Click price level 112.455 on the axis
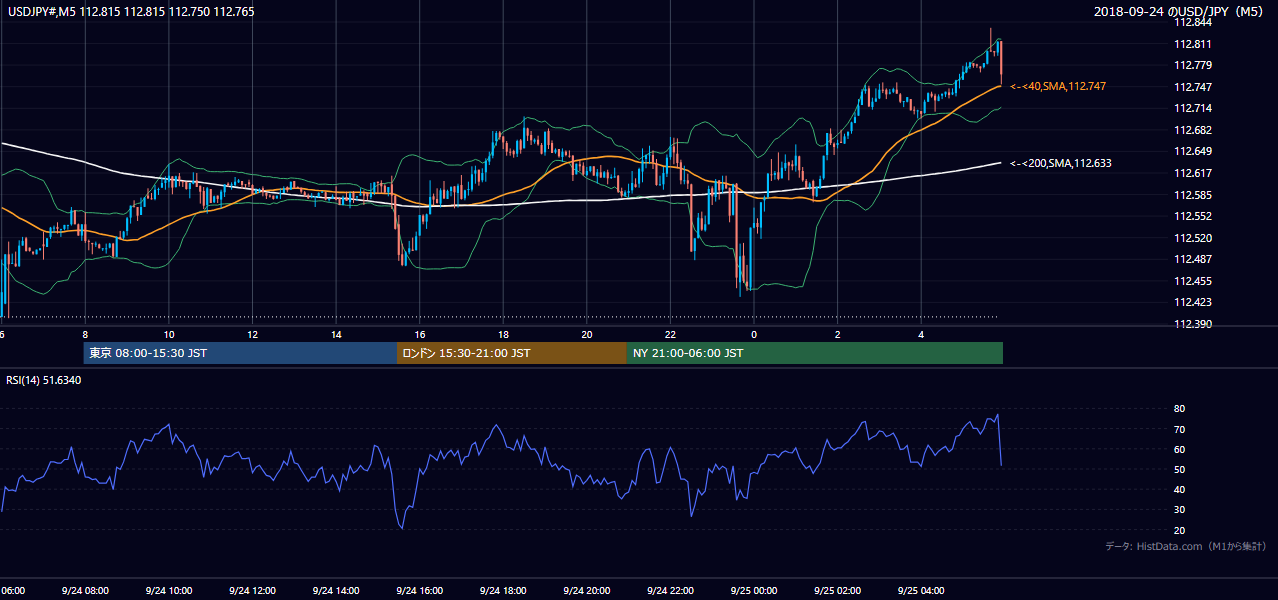Screen dimensions: 1278x600 (1194, 281)
